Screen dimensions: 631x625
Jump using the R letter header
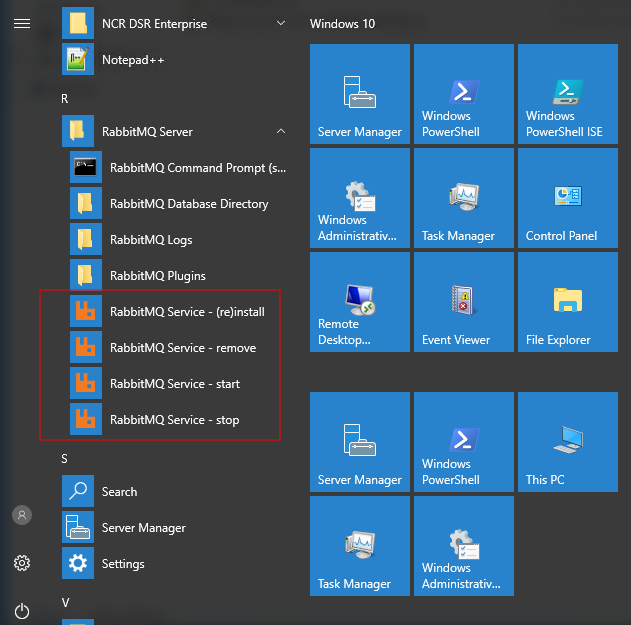click(65, 99)
